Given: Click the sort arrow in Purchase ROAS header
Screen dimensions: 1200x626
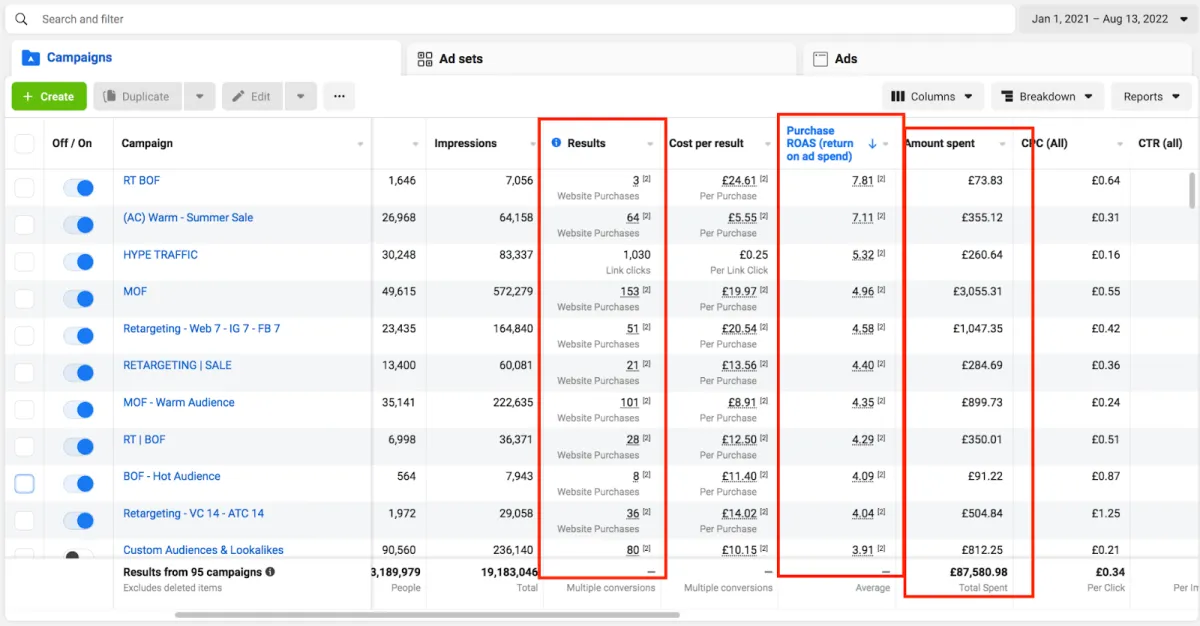Looking at the screenshot, I should (872, 144).
